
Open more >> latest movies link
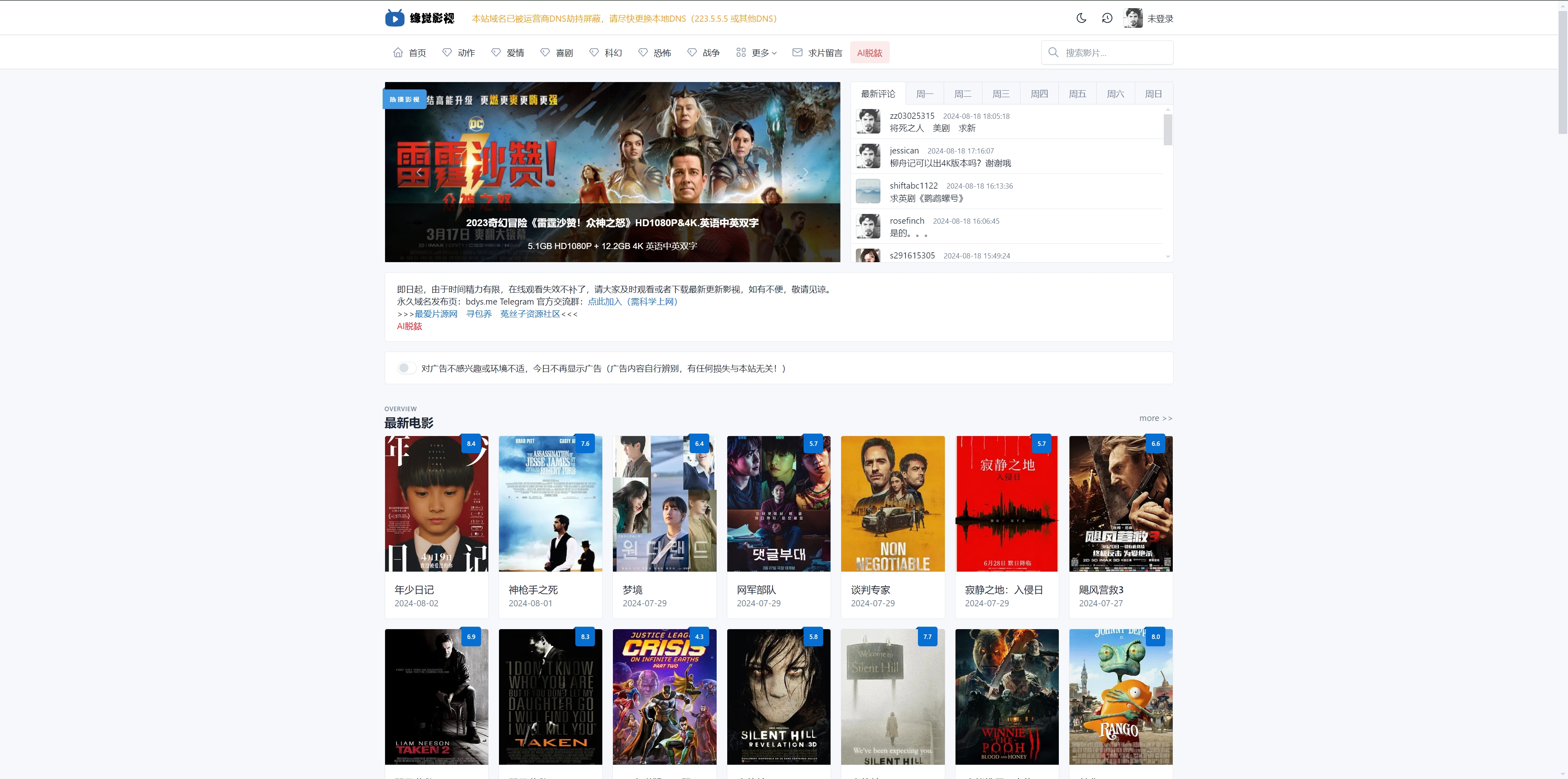pyautogui.click(x=1155, y=418)
